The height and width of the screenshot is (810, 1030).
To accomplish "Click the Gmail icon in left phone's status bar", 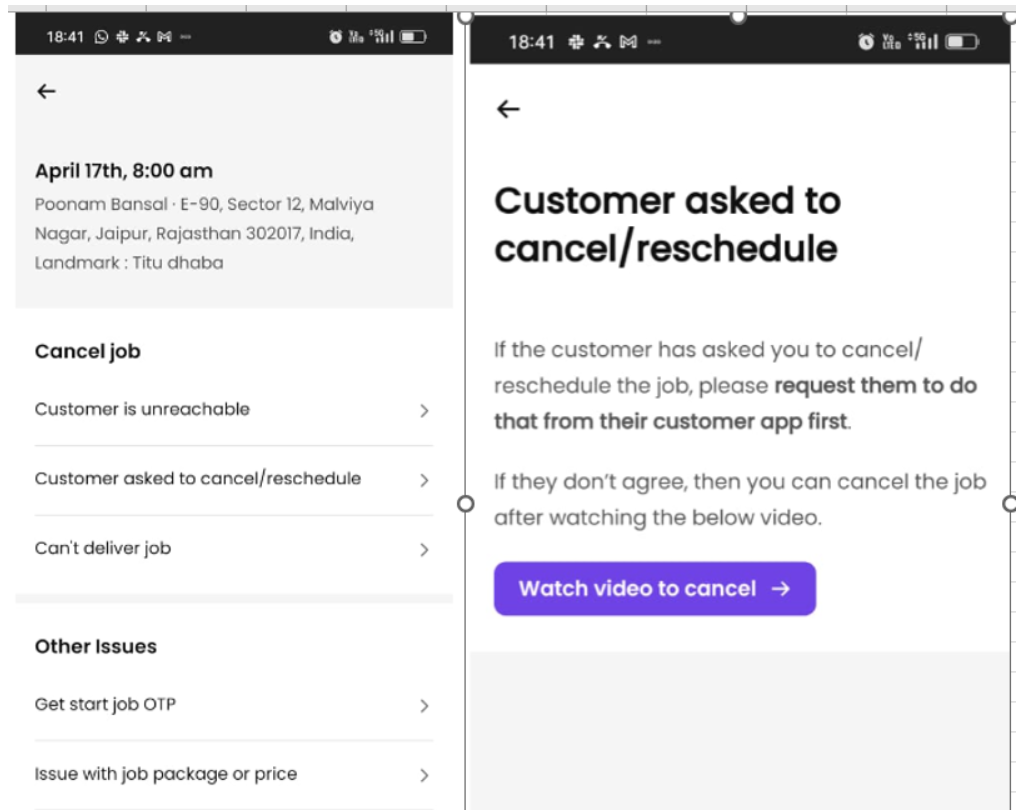I will [161, 37].
